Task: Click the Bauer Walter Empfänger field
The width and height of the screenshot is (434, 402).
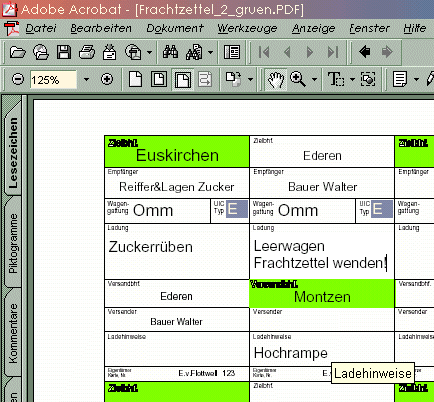Action: (322, 183)
